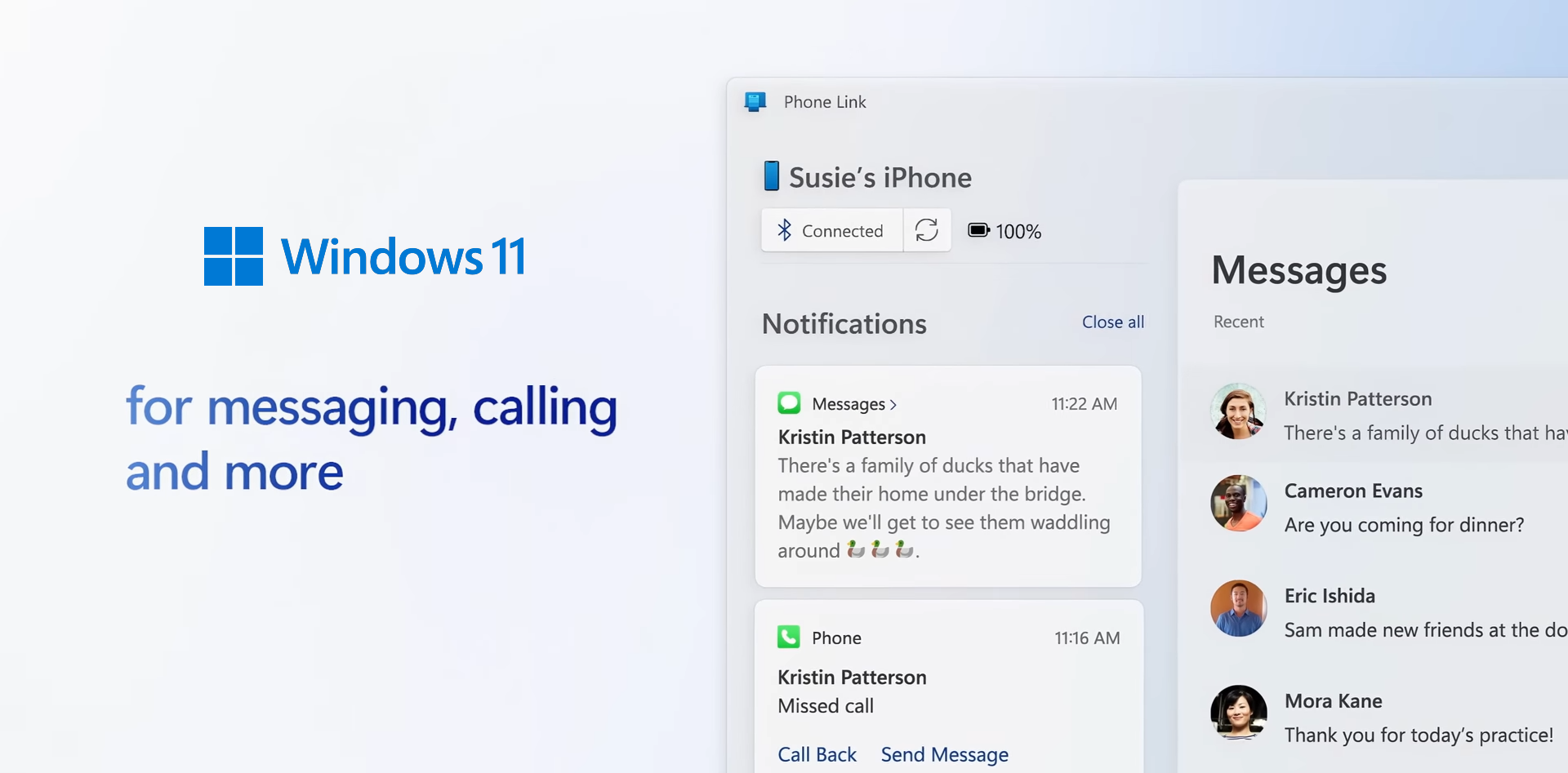Select the Messages panel heading

click(x=1298, y=270)
